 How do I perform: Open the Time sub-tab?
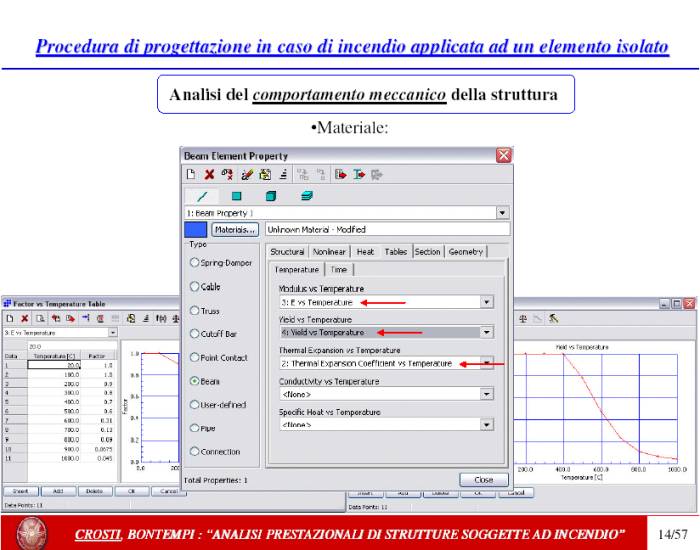click(339, 270)
